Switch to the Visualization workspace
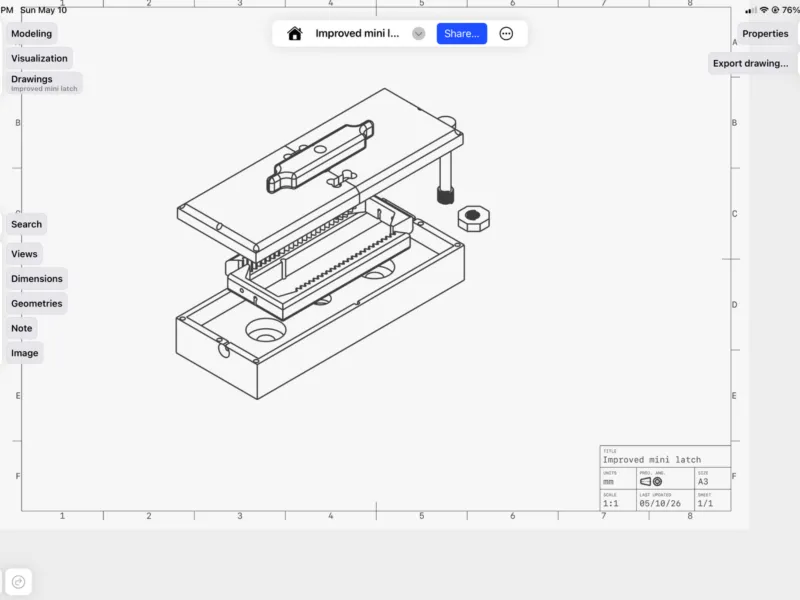800x600 pixels. pos(39,58)
